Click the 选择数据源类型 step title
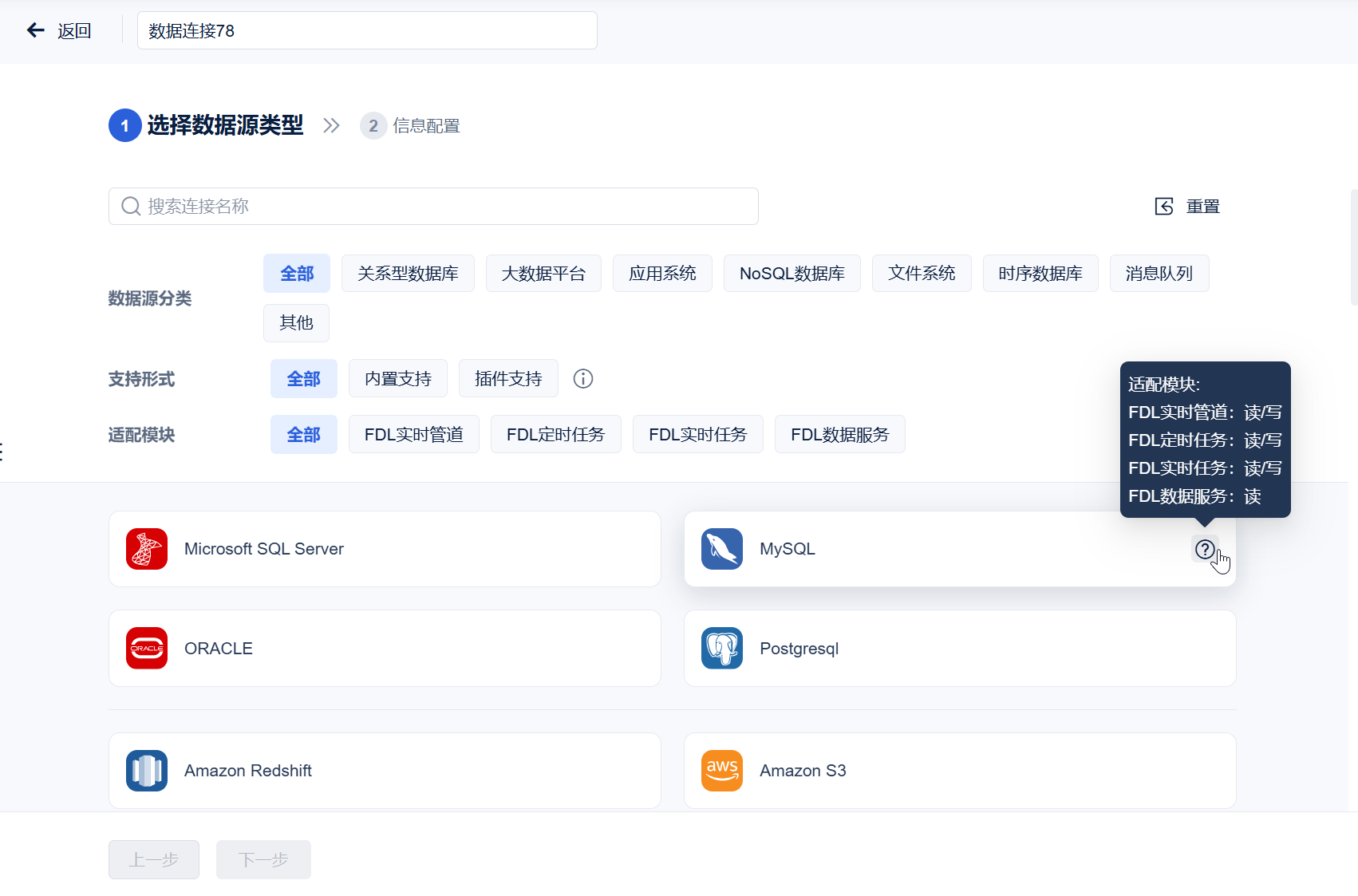 point(225,125)
